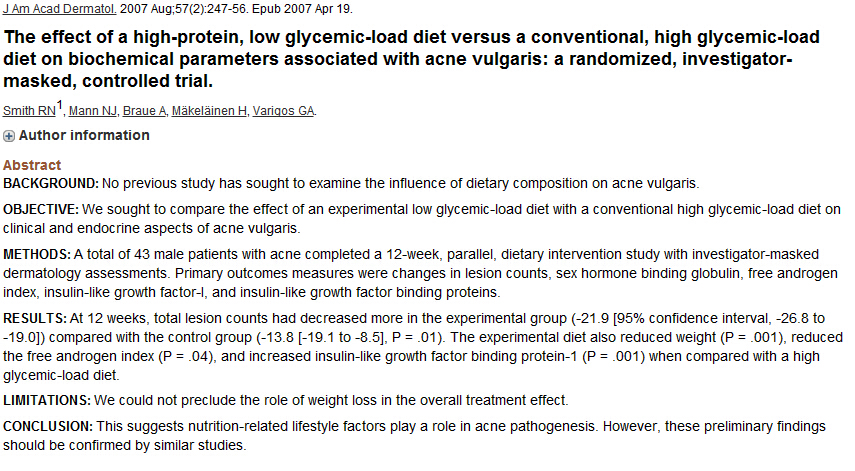The image size is (855, 471).
Task: Expand author details via the plus icon
Action: tap(9, 136)
